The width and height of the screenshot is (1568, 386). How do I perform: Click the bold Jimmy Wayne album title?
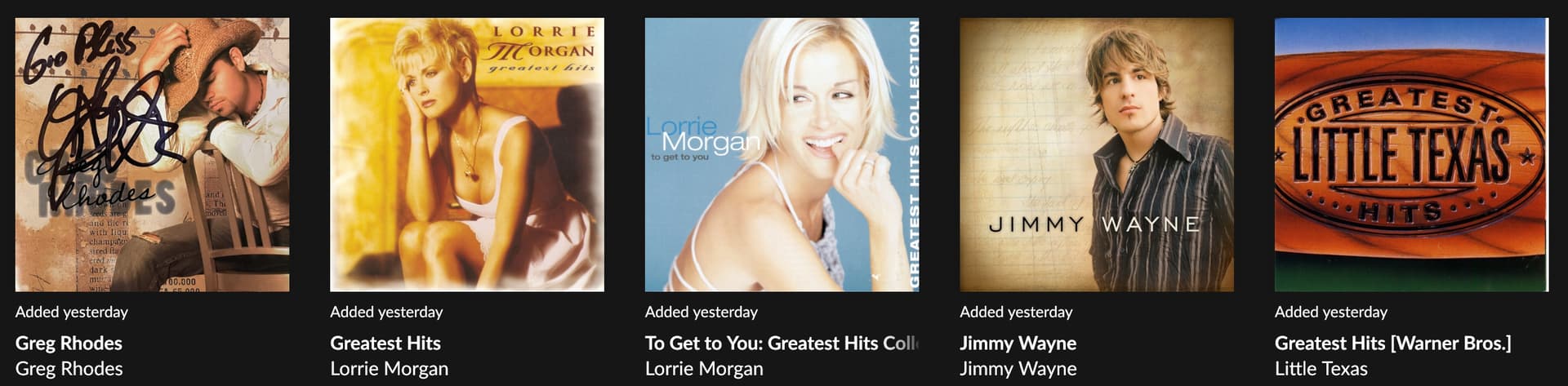tap(1018, 344)
